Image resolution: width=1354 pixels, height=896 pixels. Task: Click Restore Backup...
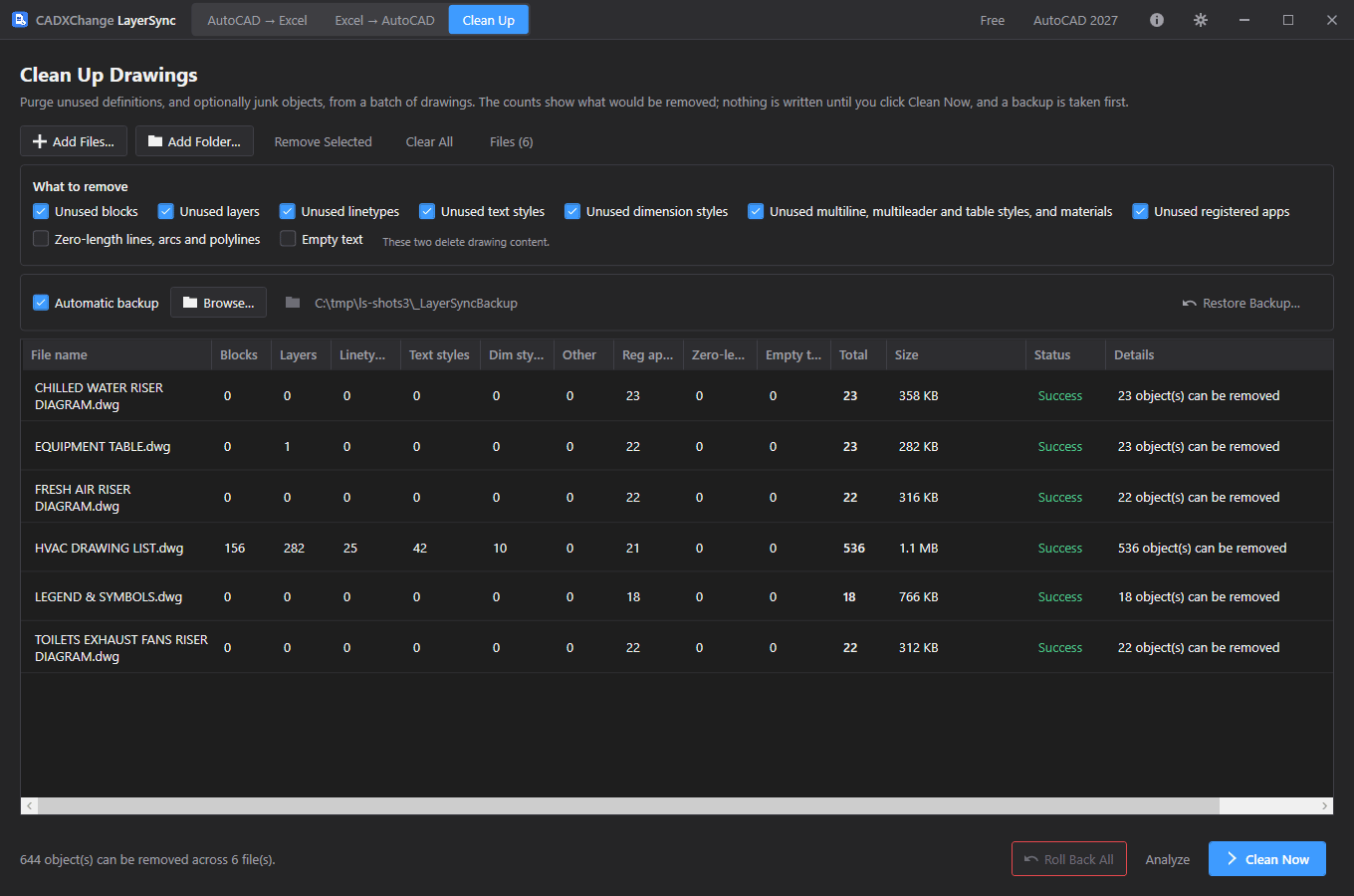(x=1241, y=303)
